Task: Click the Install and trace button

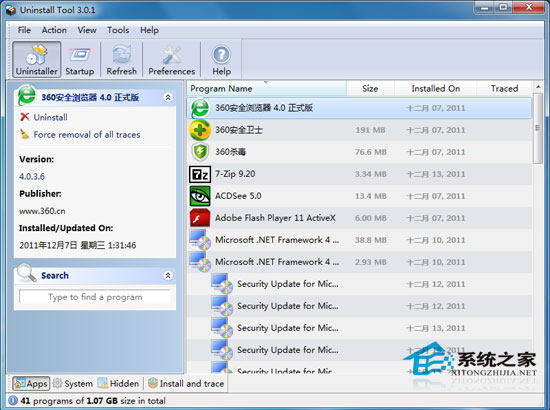Action: (x=186, y=383)
